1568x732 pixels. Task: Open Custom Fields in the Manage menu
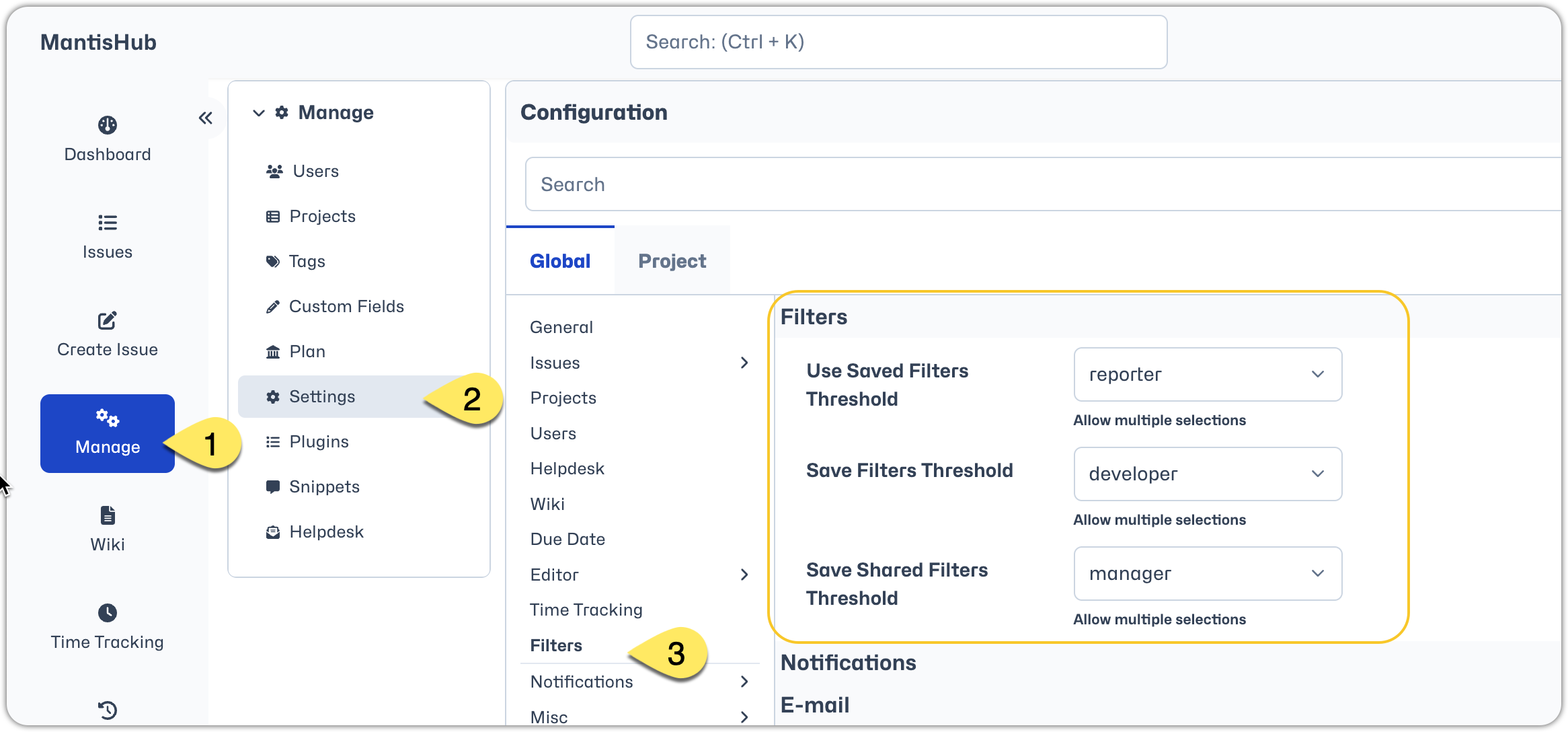coord(347,307)
